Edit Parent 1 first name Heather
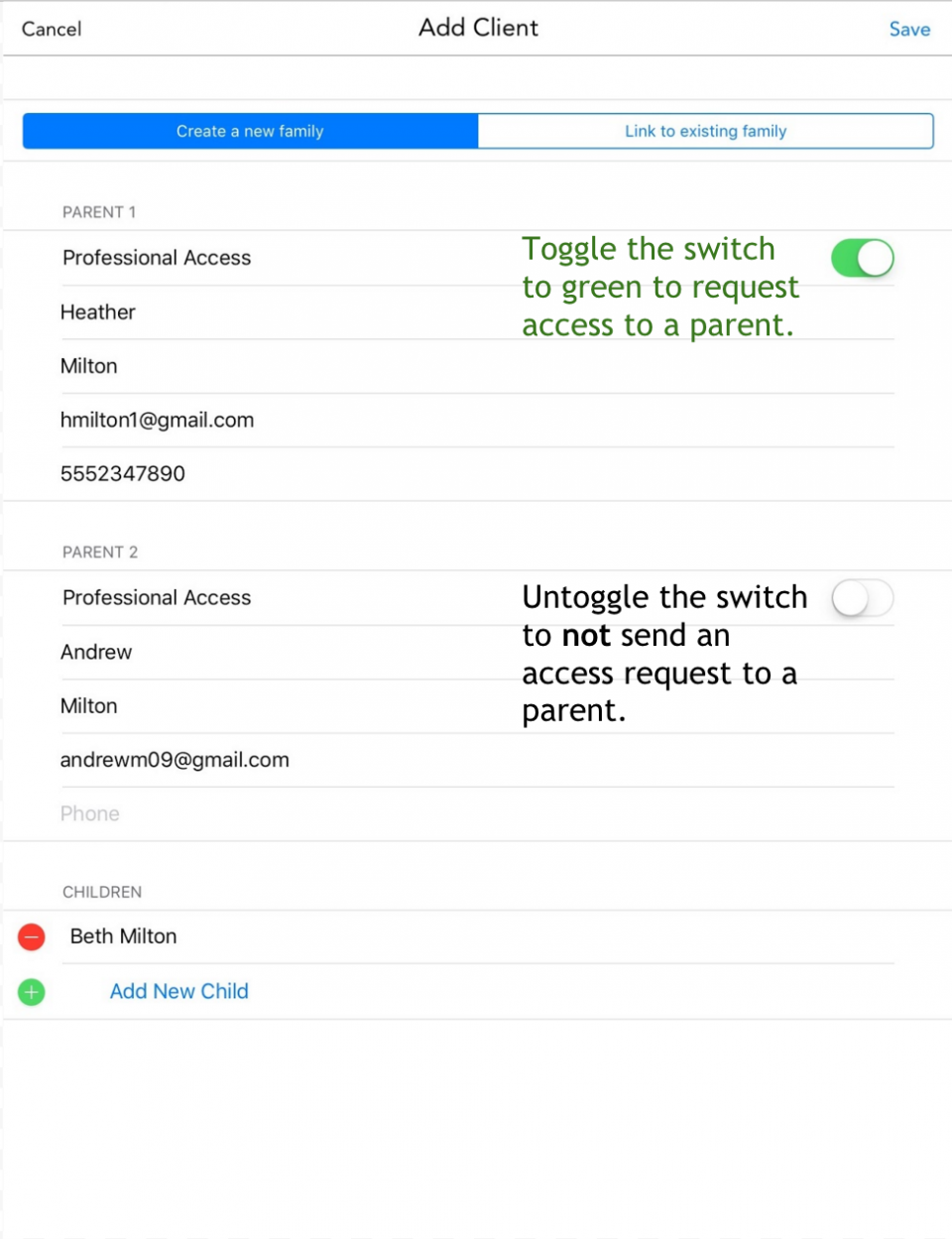Screen dimensions: 952x1239 coord(477,312)
